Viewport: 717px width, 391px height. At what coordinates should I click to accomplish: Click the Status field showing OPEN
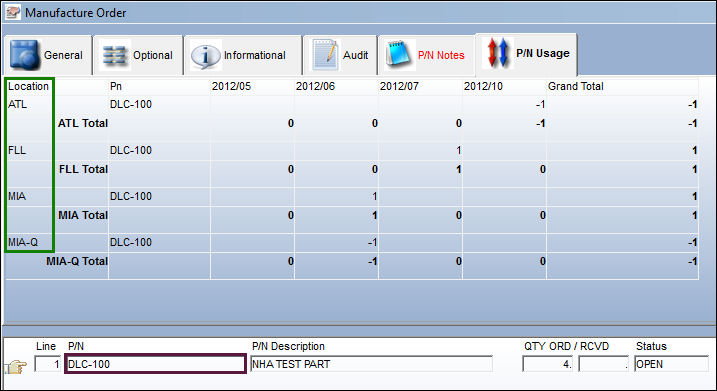coord(671,364)
